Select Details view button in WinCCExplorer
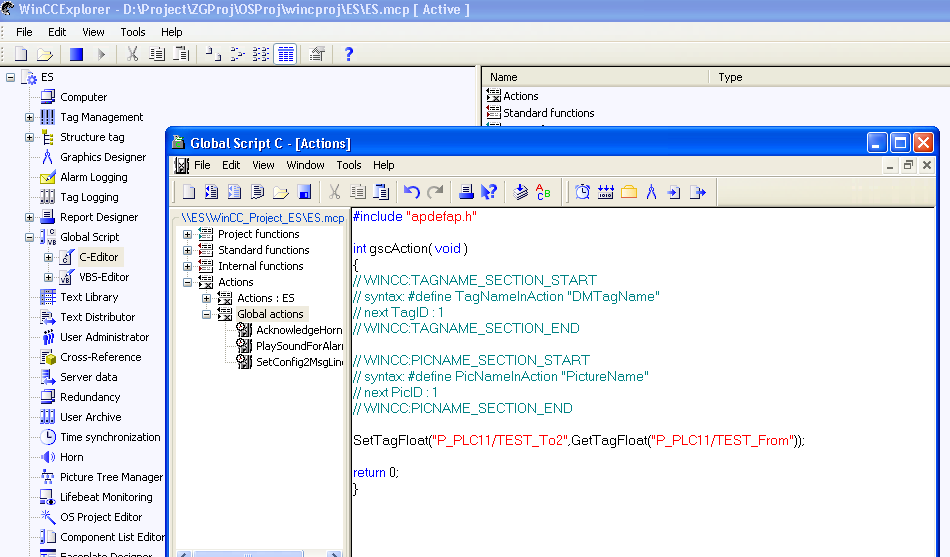This screenshot has width=950, height=557. (x=285, y=55)
